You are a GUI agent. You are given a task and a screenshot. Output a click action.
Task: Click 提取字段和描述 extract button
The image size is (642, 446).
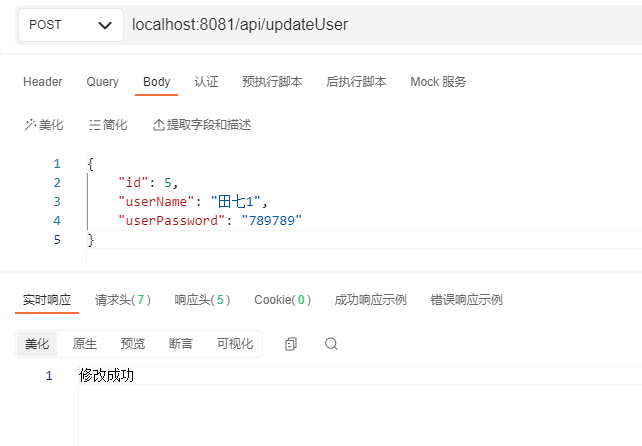pos(202,125)
